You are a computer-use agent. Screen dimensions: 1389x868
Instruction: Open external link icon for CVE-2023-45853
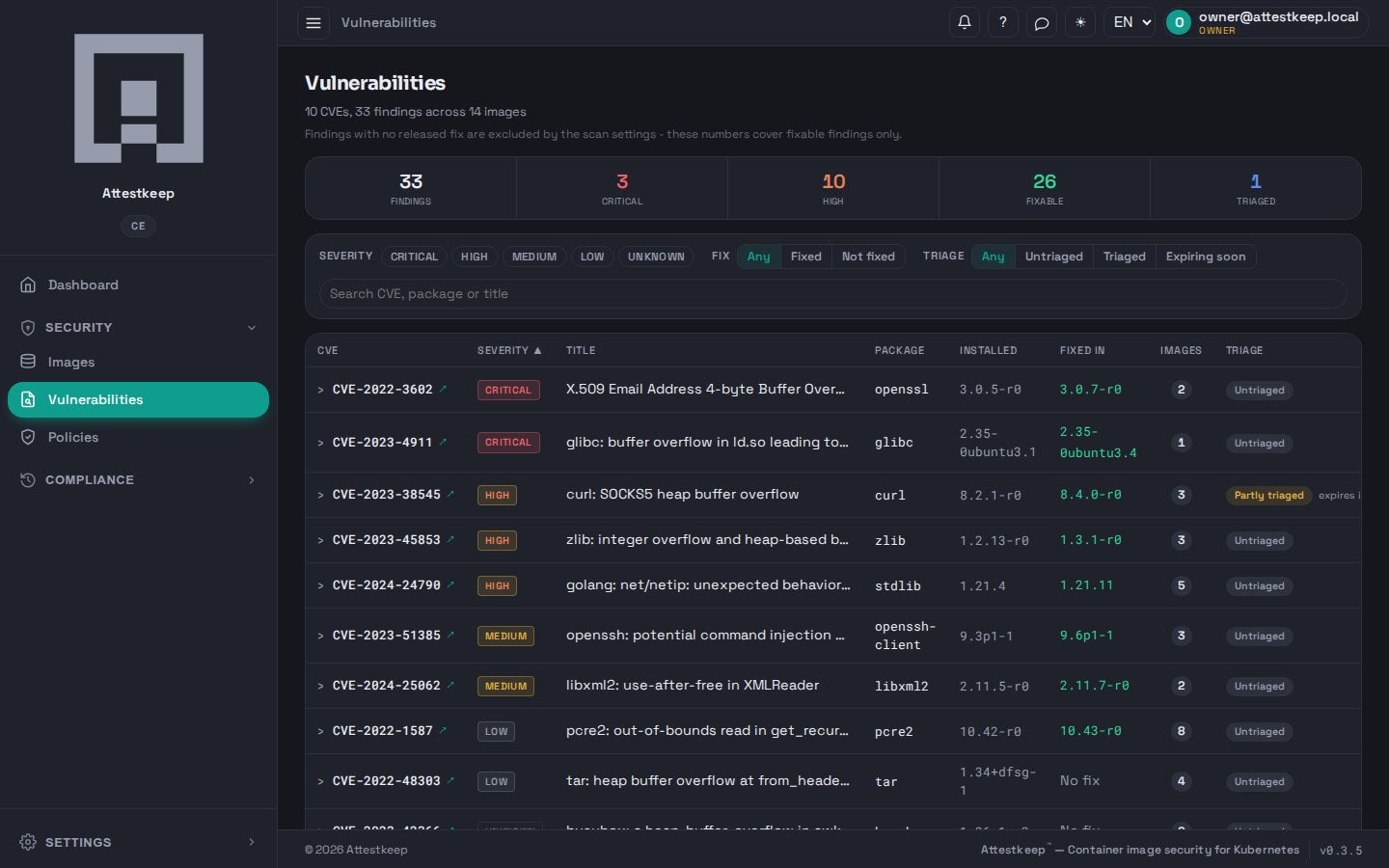(x=450, y=539)
